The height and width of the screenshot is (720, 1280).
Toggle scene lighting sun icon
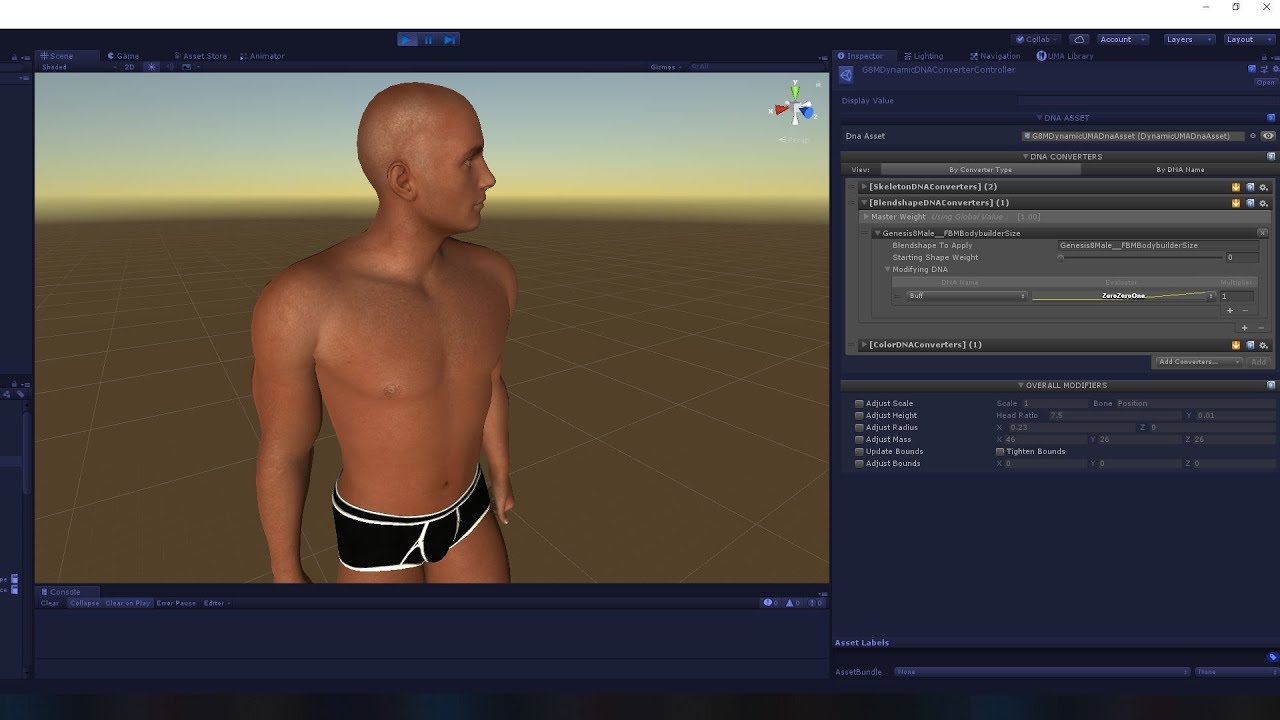point(151,67)
